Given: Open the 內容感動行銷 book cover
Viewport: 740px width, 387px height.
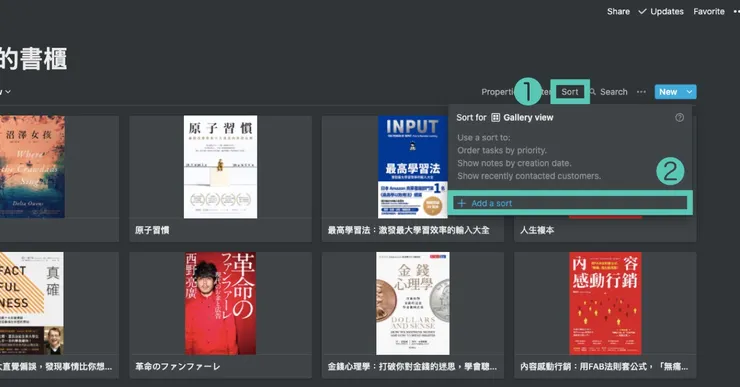Looking at the screenshot, I should [x=605, y=303].
